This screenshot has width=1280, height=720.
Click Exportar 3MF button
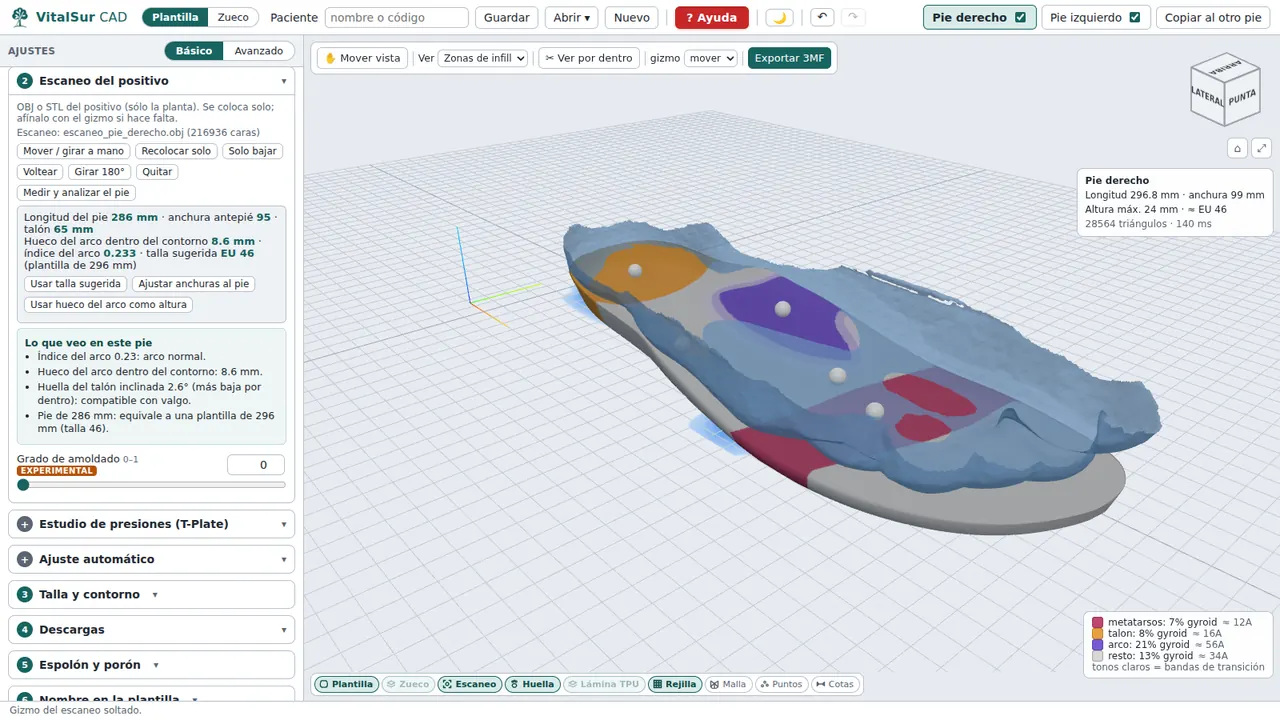pos(789,58)
